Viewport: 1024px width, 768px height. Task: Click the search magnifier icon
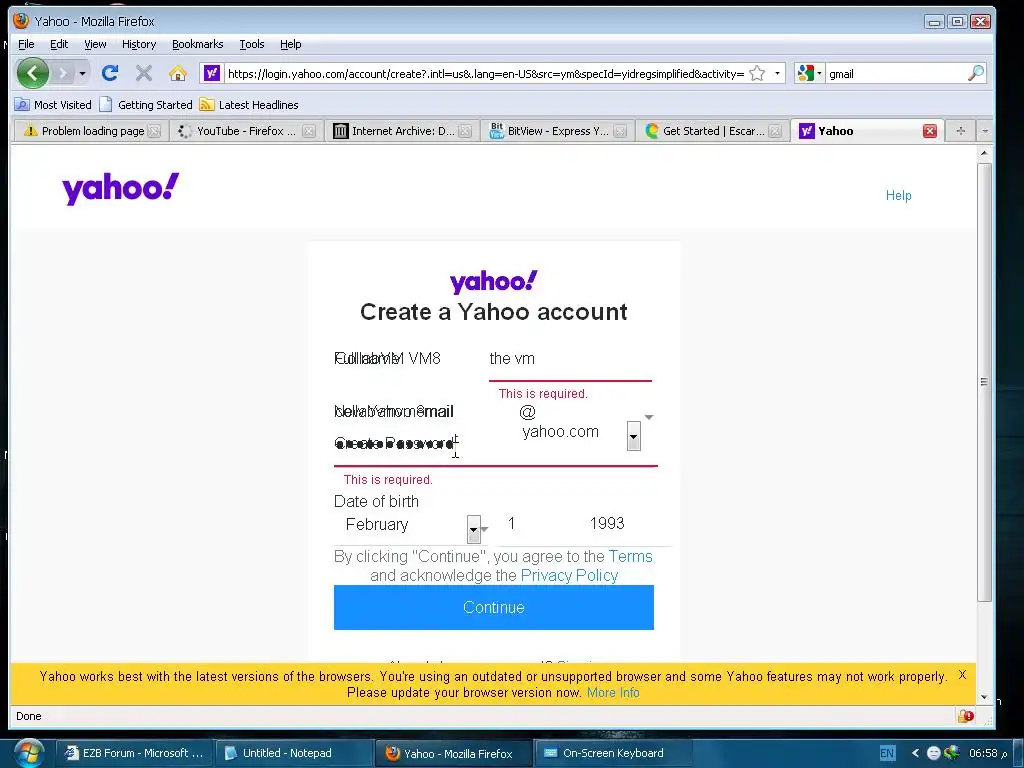click(x=975, y=73)
